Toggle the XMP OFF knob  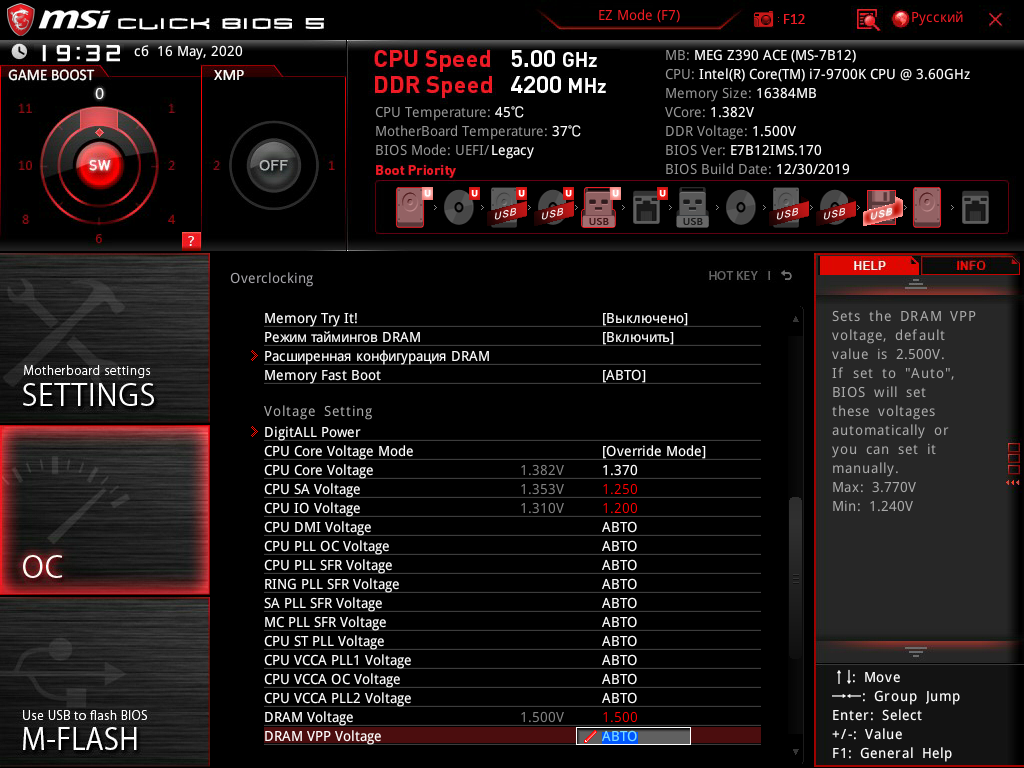tap(273, 165)
